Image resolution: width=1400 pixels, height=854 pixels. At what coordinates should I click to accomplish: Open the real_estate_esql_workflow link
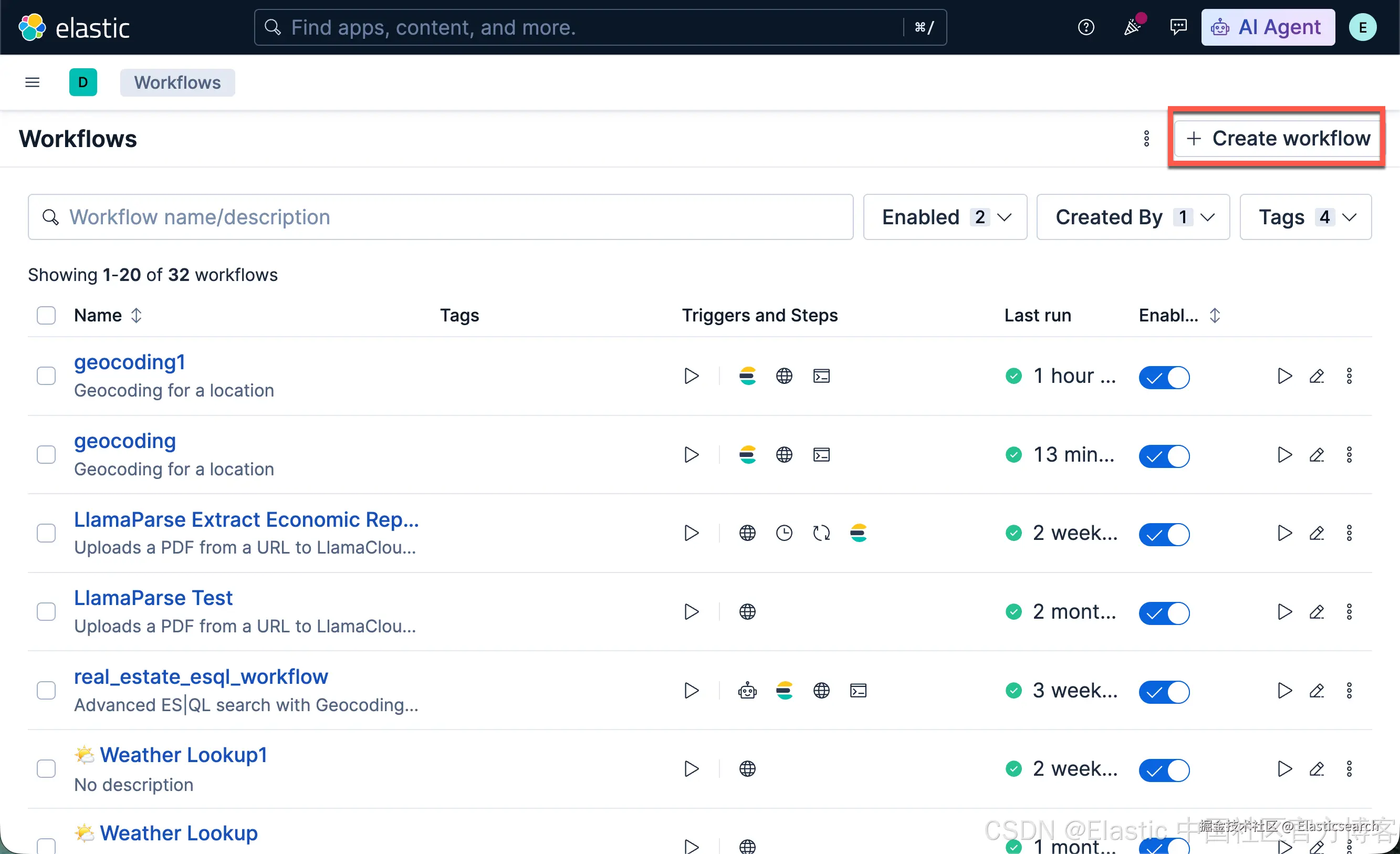point(201,676)
